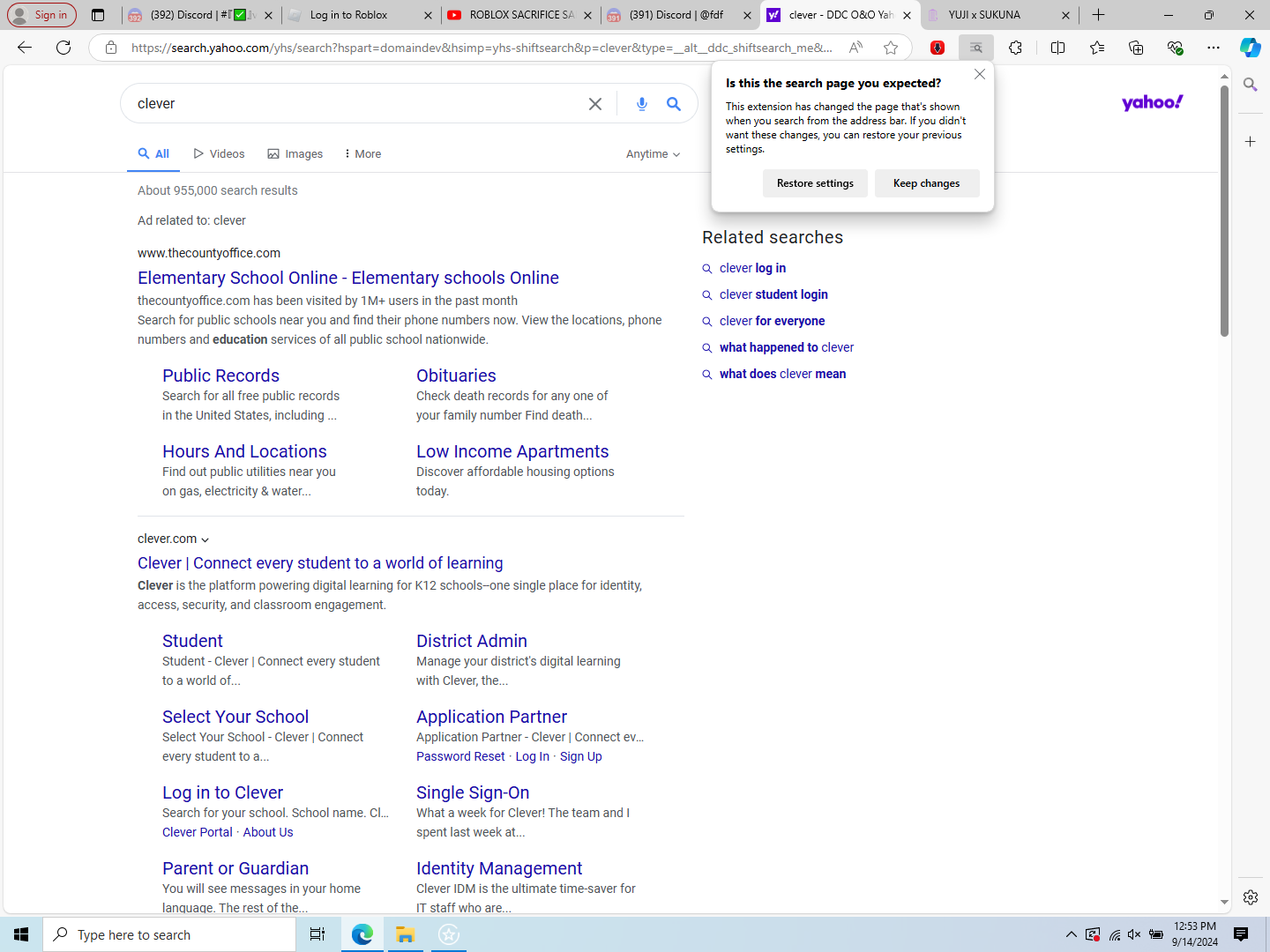Open Browser essentials heart icon
Screen dimensions: 1270x952
coord(1175,48)
